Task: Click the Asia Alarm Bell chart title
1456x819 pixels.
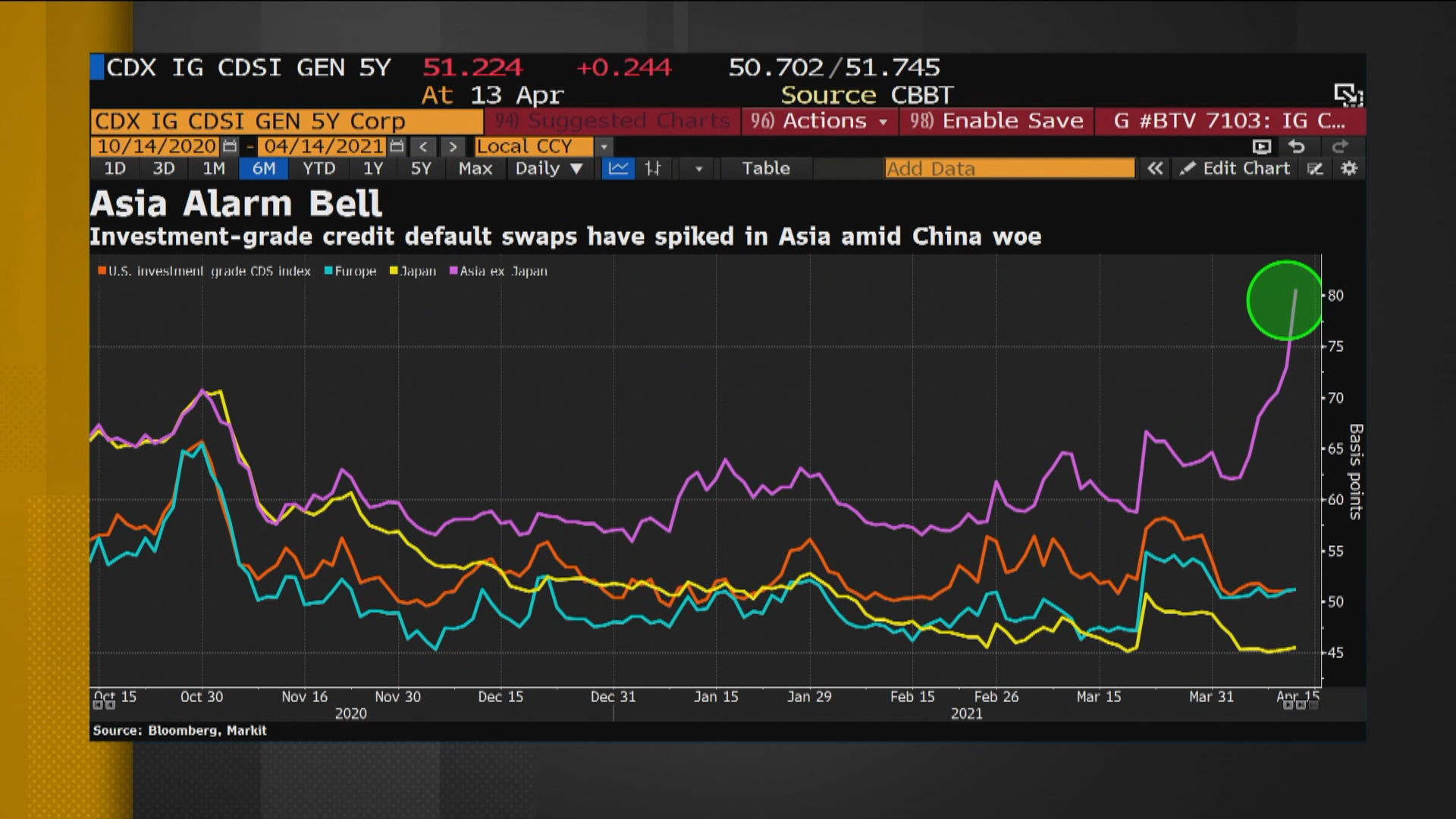Action: pyautogui.click(x=236, y=203)
